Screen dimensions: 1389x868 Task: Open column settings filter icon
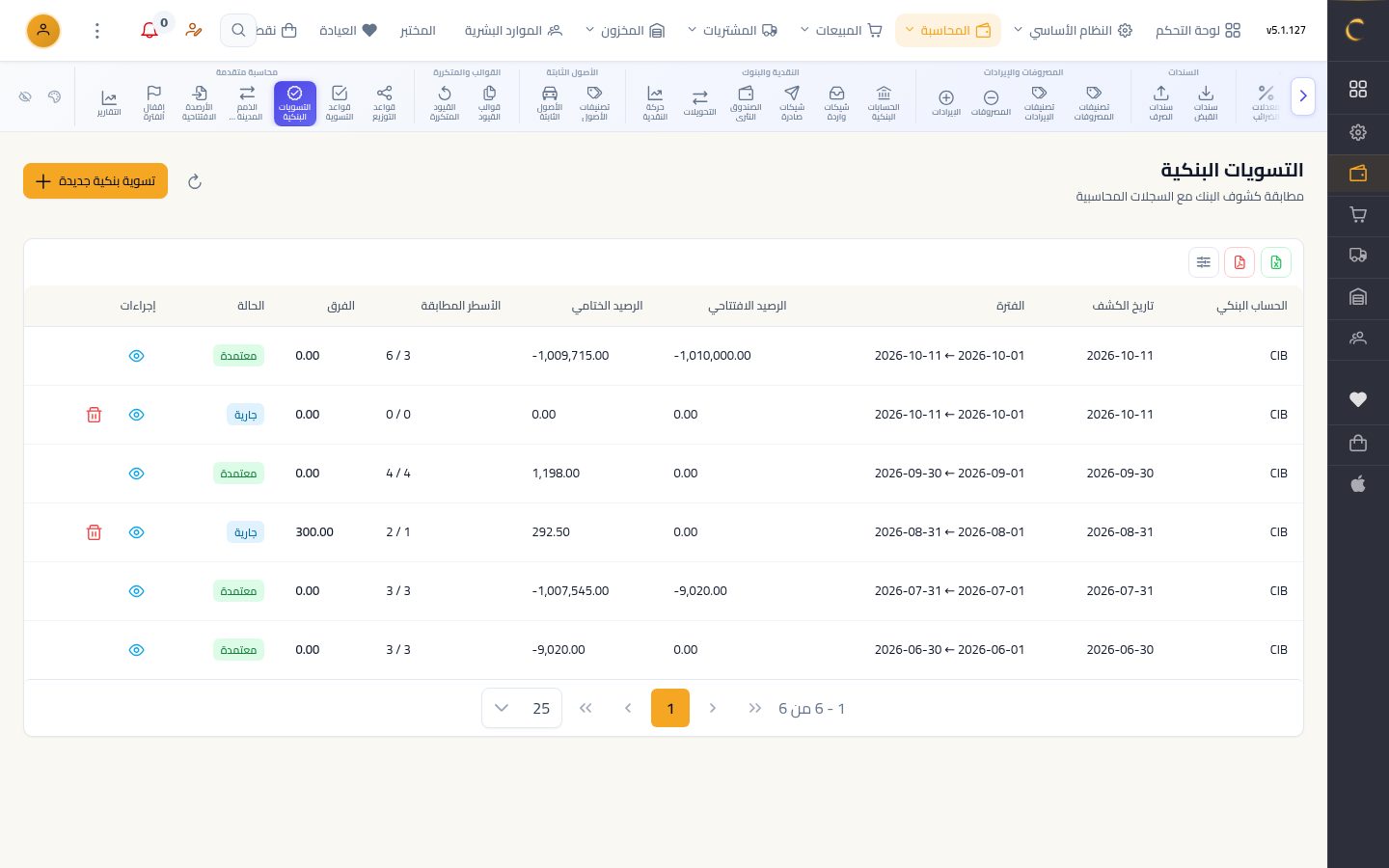1204,262
